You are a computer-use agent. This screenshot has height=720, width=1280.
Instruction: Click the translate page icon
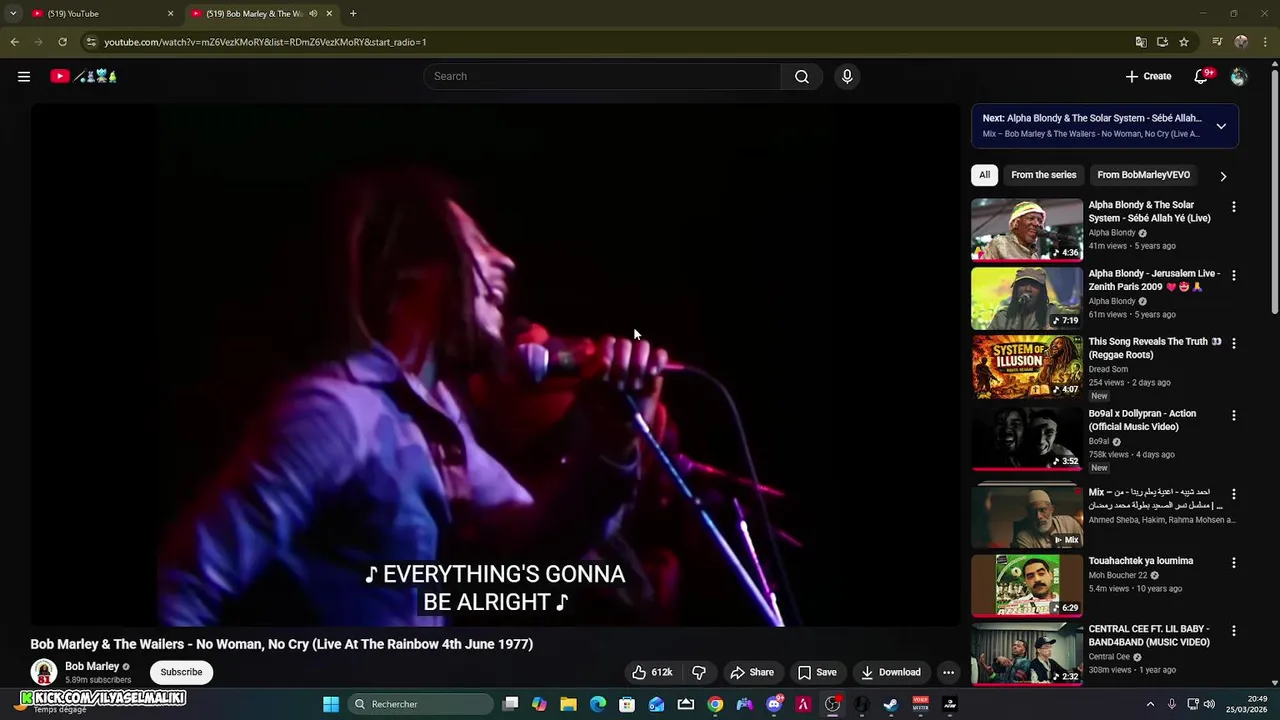(1141, 42)
